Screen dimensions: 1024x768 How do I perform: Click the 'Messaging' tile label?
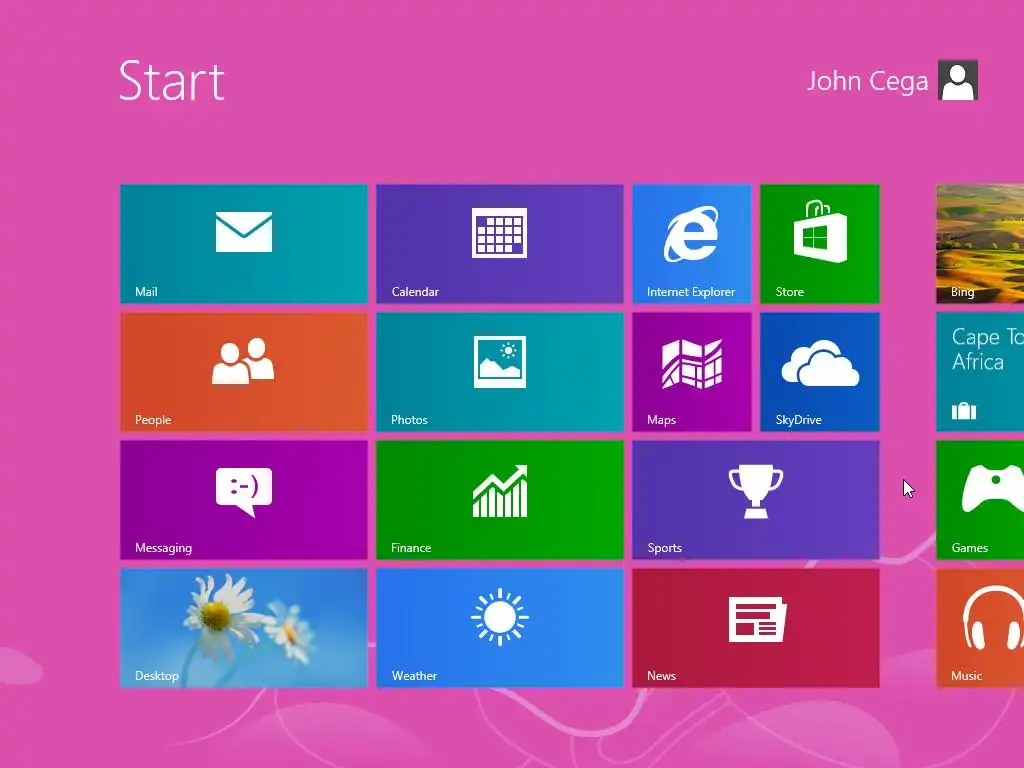[x=163, y=548]
